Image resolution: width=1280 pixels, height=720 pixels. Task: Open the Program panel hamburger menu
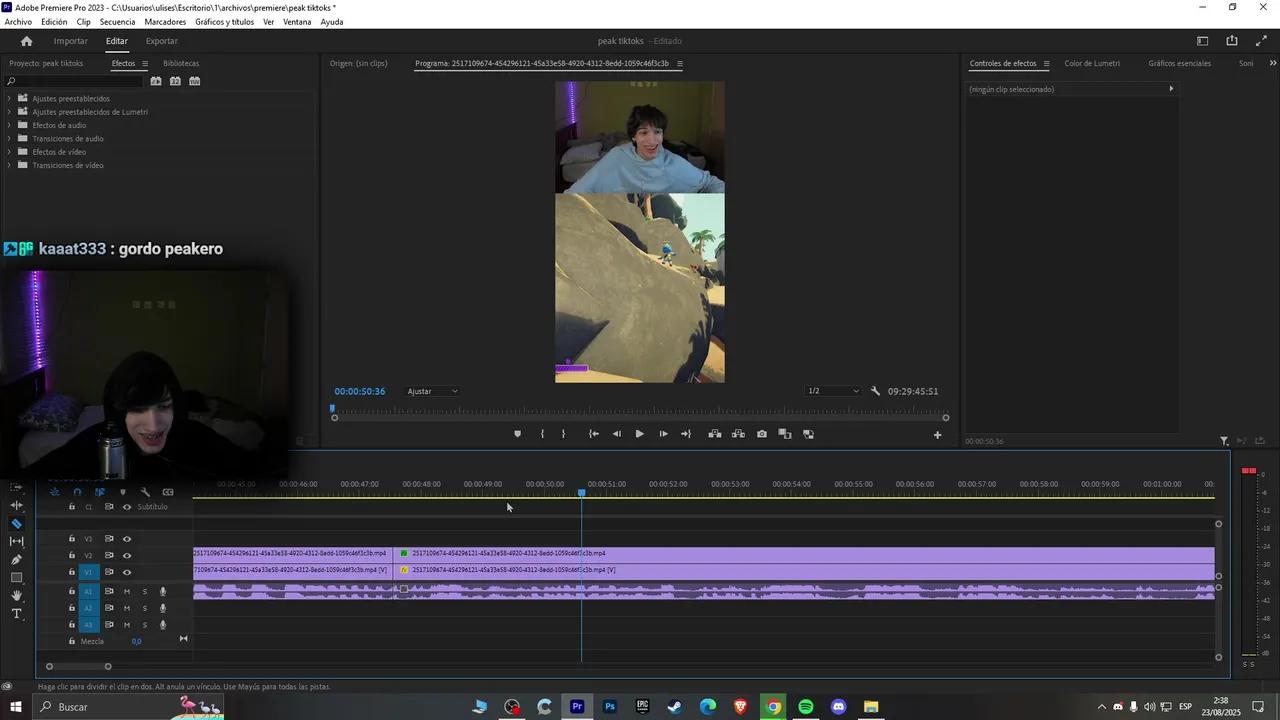coord(680,64)
